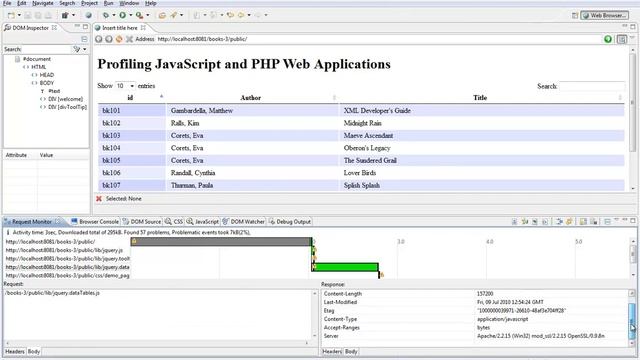640x360 pixels.
Task: Click the orange browser Refresh icon
Action: point(119,39)
